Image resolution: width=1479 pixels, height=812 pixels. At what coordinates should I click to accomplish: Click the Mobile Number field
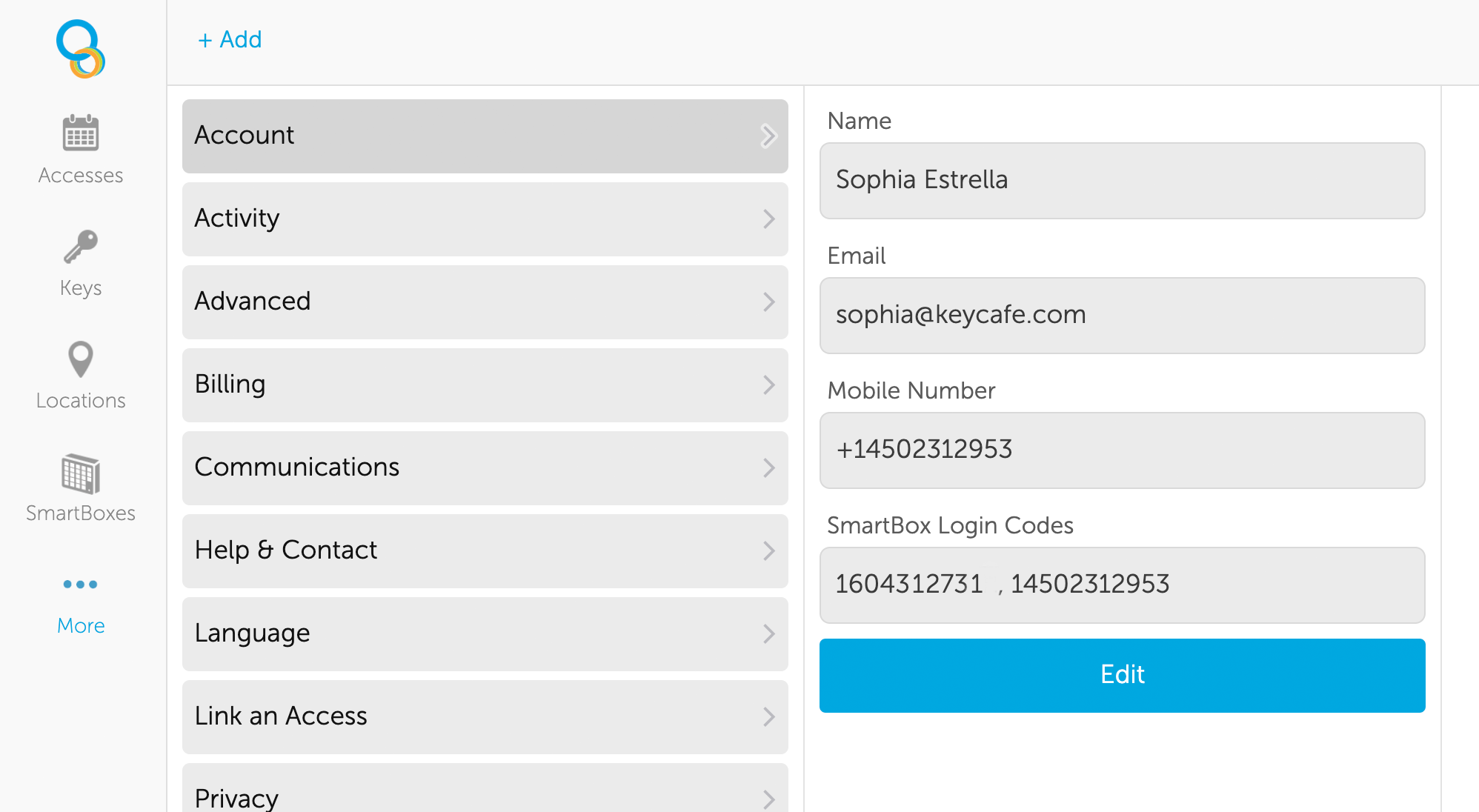[1121, 450]
